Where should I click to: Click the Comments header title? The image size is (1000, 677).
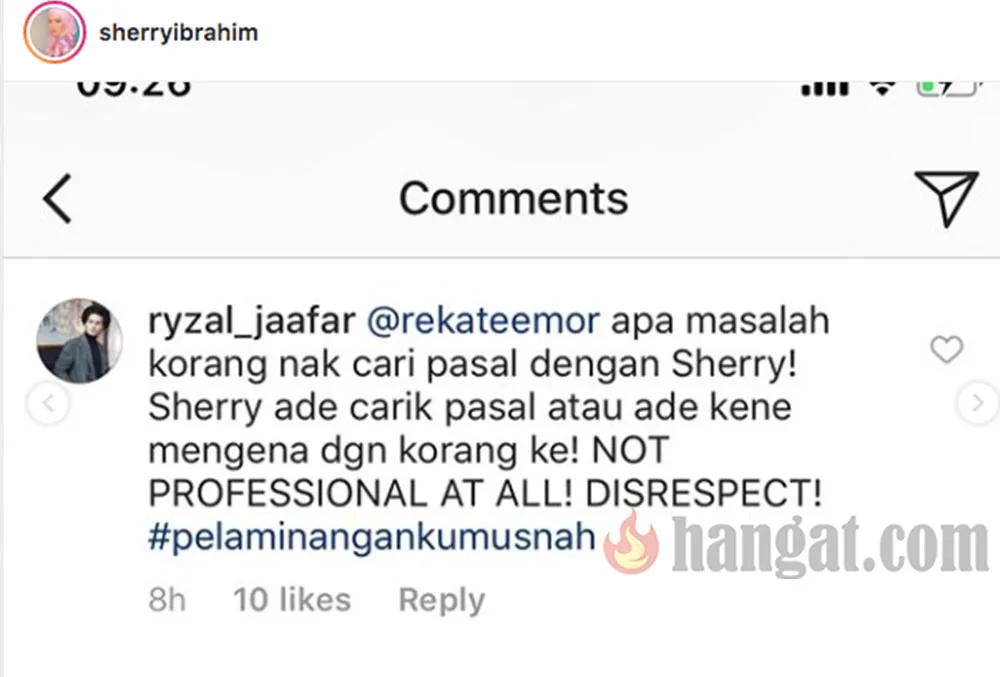[513, 198]
